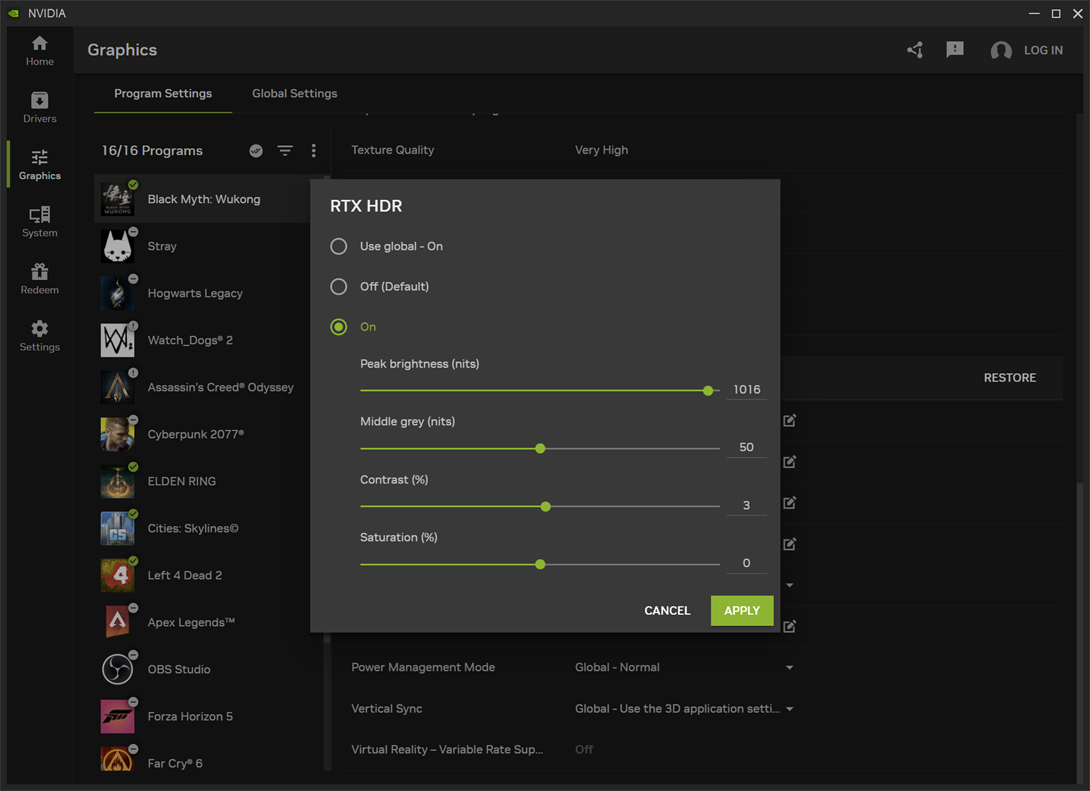Select the 'Use global - On' radio option
Viewport: 1090px width, 791px height.
pos(339,246)
